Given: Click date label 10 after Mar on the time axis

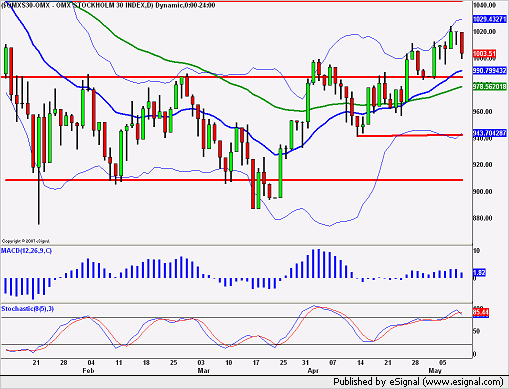Looking at the screenshot, I should (229, 363).
